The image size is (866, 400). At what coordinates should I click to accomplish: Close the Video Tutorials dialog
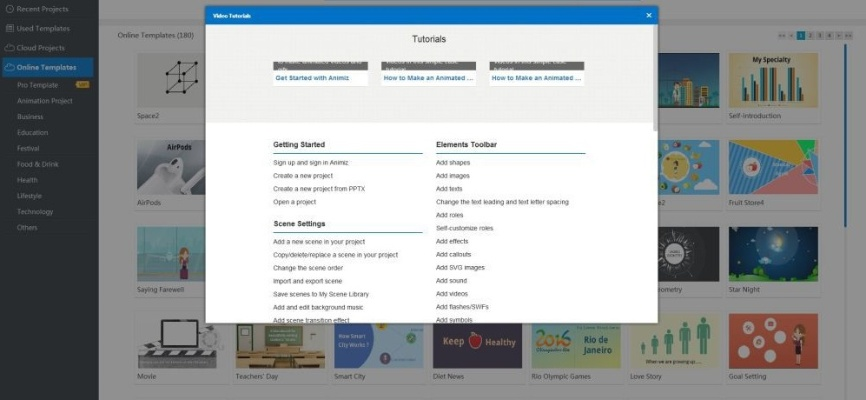[x=649, y=15]
